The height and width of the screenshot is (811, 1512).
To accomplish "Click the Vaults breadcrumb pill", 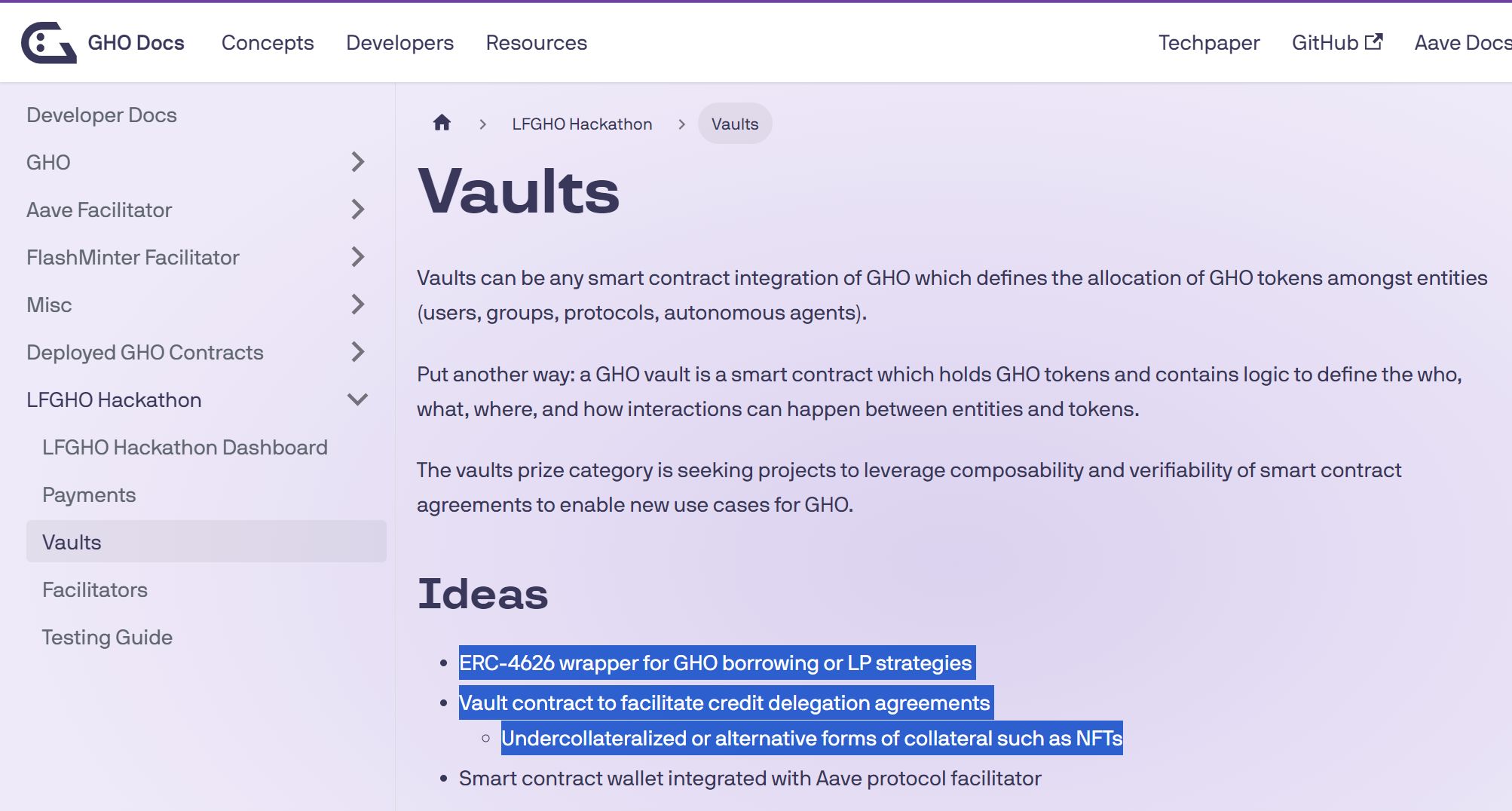I will 735,124.
